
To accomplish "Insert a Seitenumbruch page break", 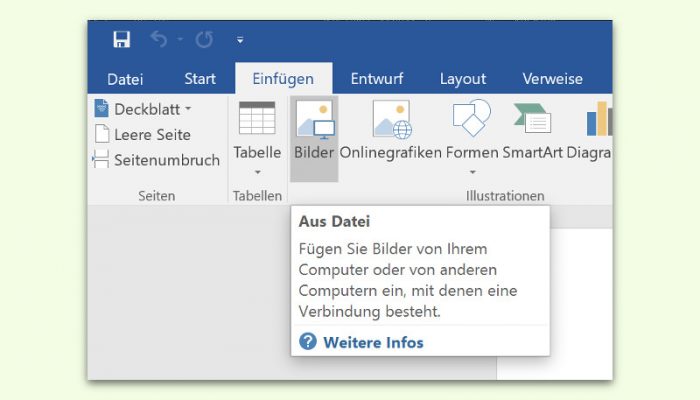I will [156, 160].
